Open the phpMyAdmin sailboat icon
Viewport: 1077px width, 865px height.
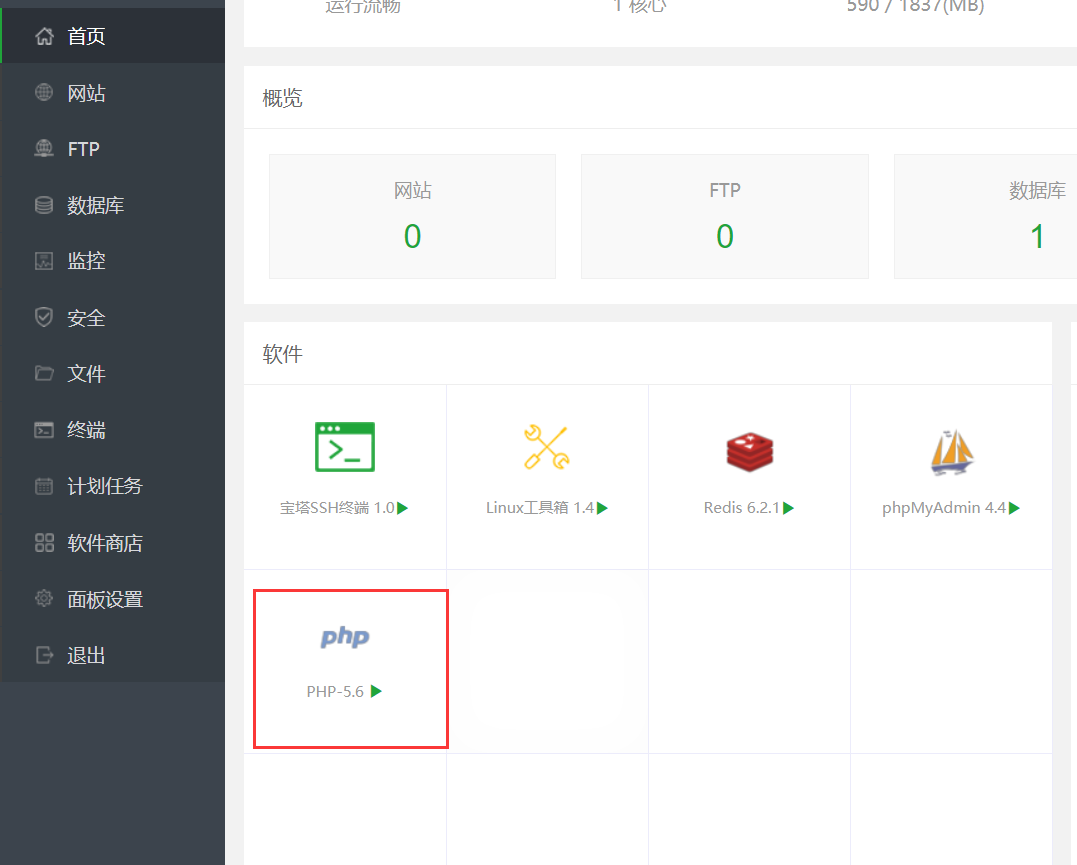[x=952, y=452]
